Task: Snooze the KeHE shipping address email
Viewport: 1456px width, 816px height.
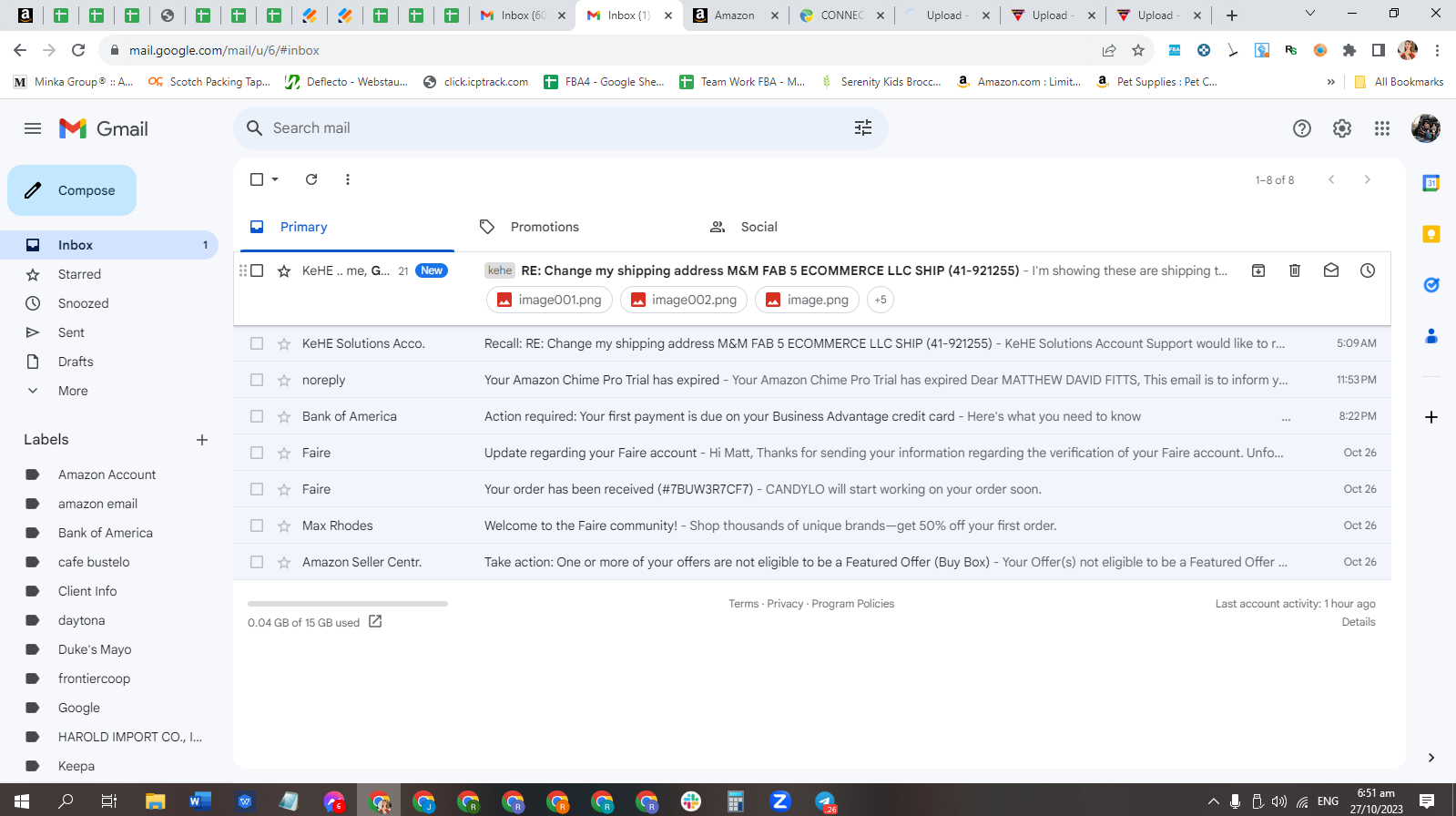Action: coord(1368,270)
